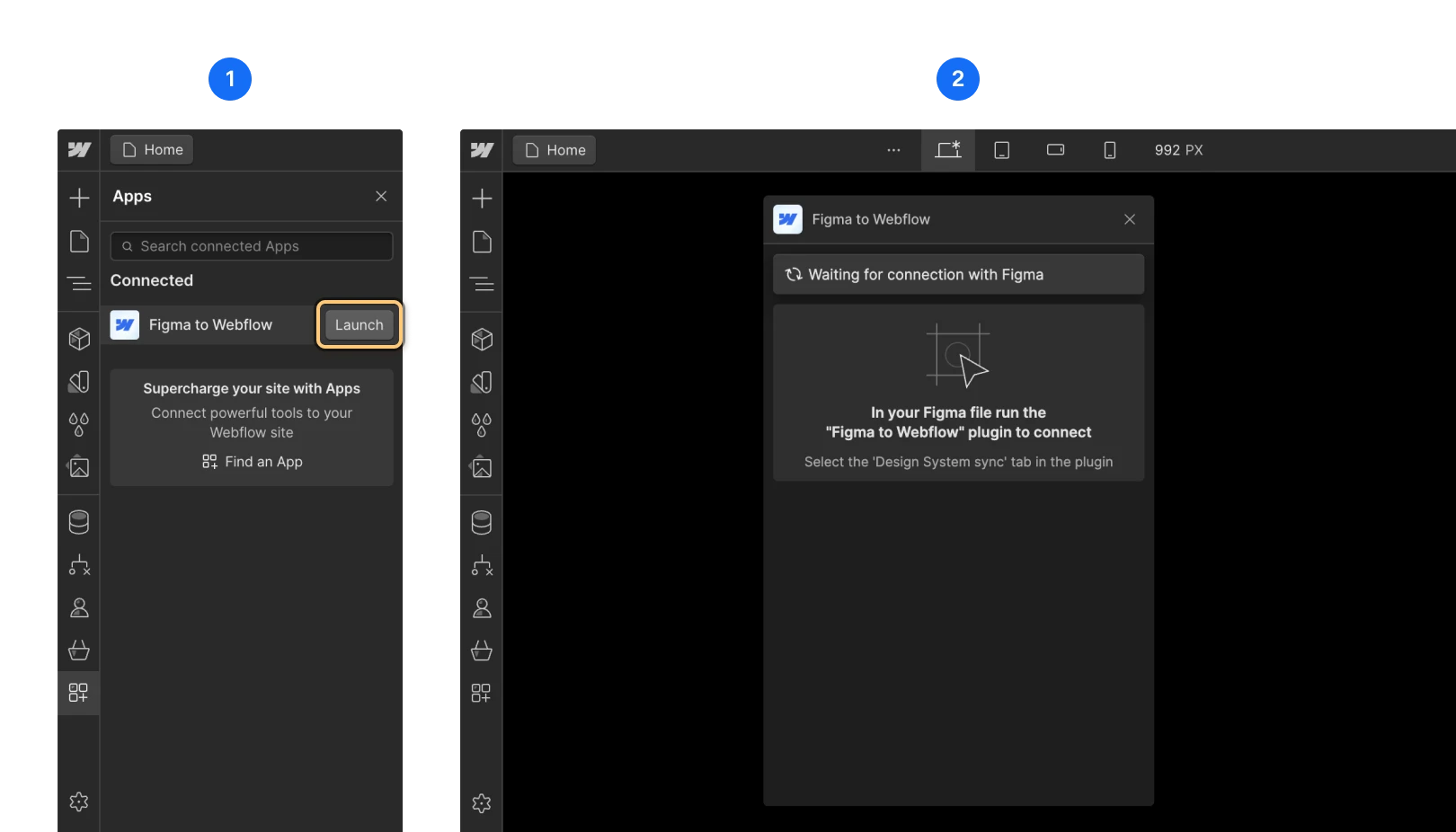Open Assets image icon in left panel sidebar
The height and width of the screenshot is (832, 1456).
pyautogui.click(x=79, y=467)
